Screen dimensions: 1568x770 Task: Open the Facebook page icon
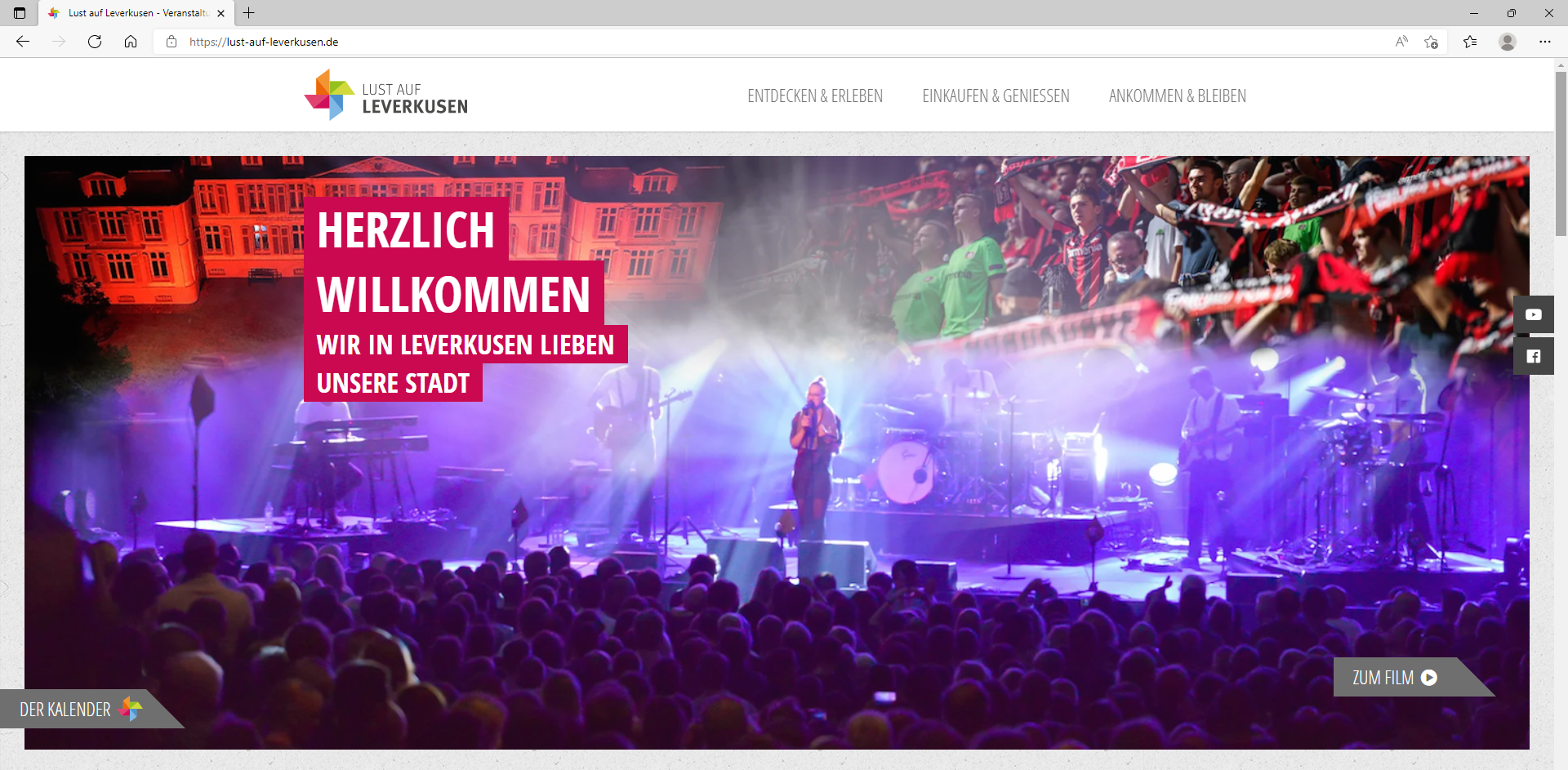[1534, 356]
